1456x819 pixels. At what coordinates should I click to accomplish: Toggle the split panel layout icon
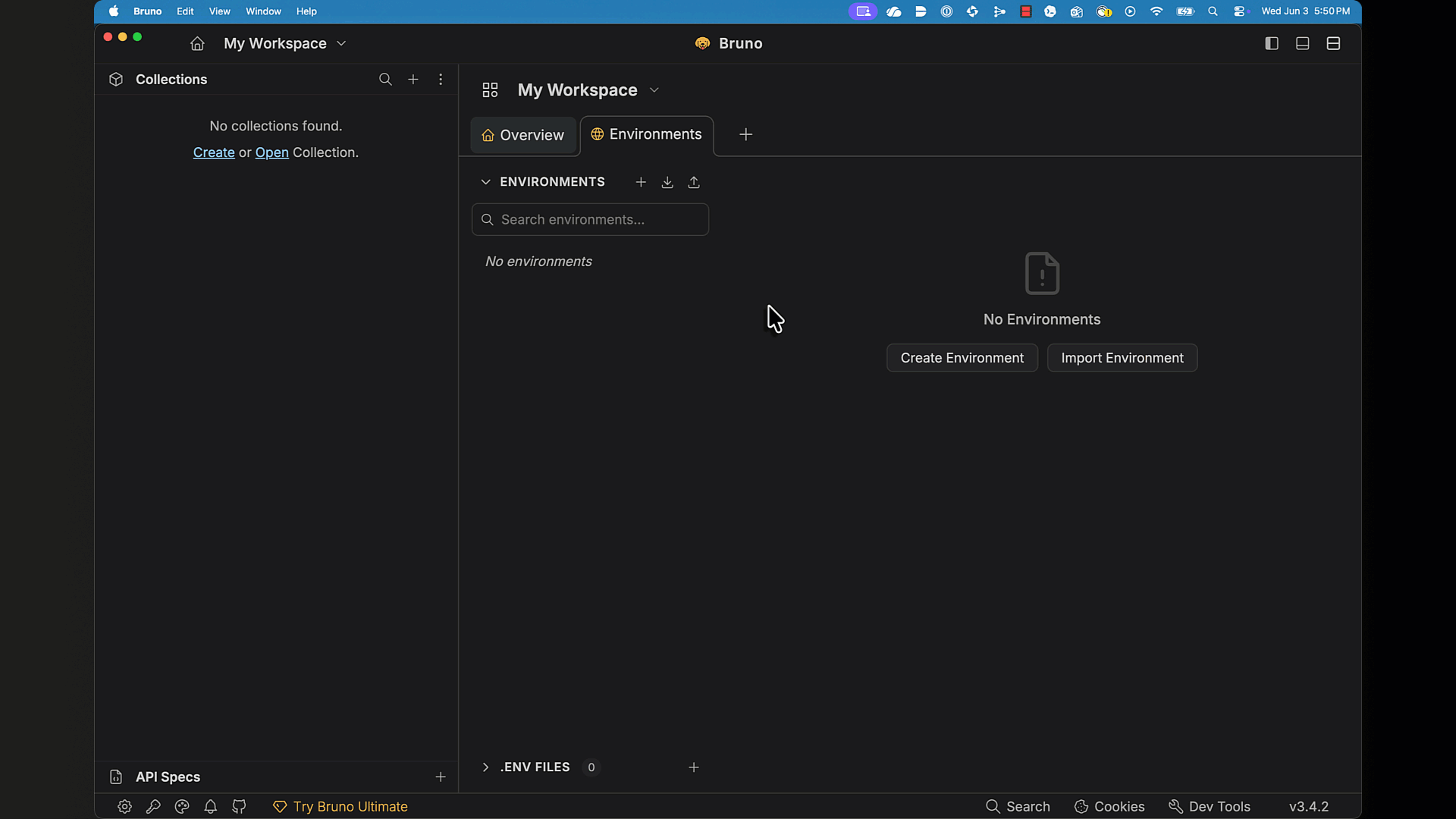(1334, 44)
